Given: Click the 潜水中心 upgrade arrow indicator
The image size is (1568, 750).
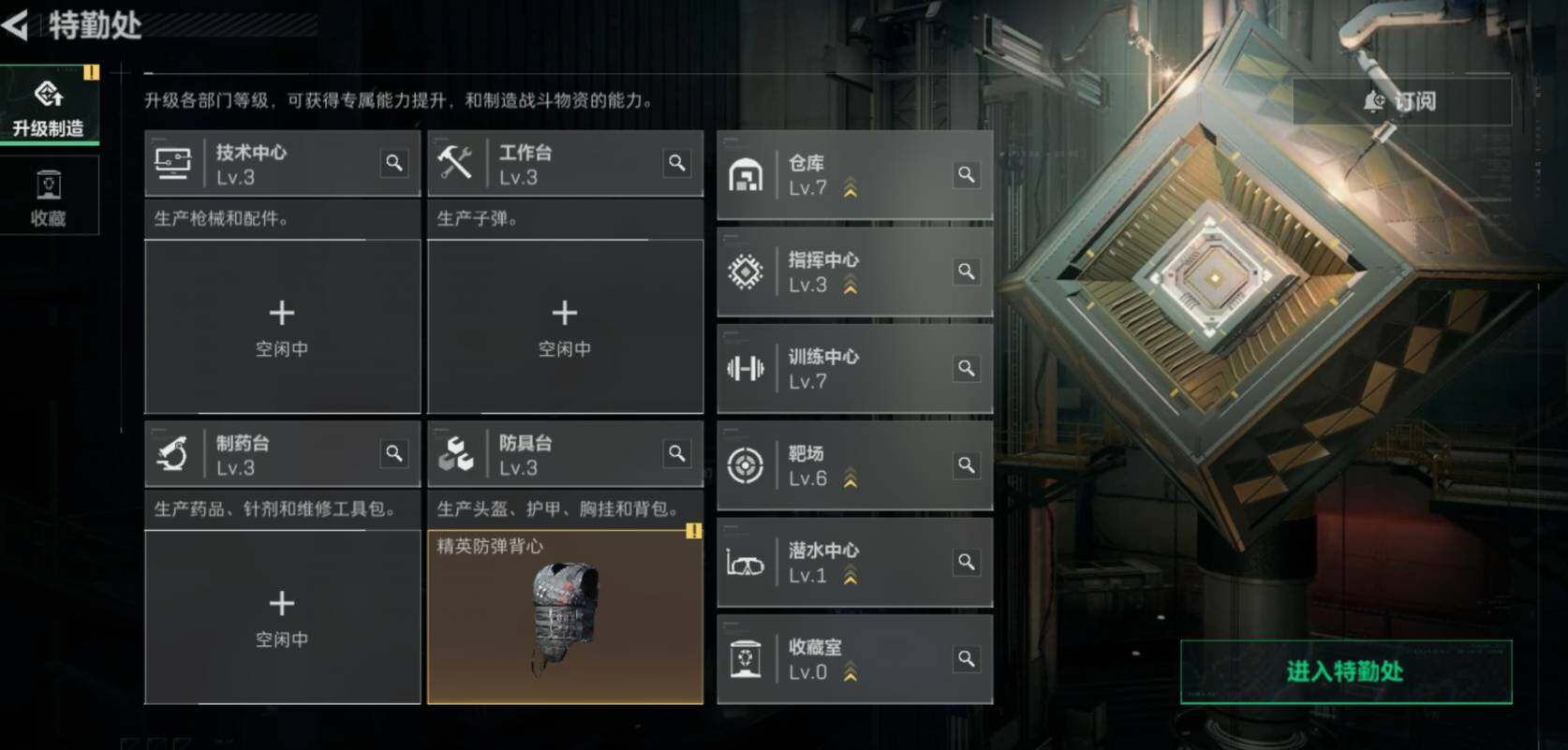Looking at the screenshot, I should [x=851, y=576].
